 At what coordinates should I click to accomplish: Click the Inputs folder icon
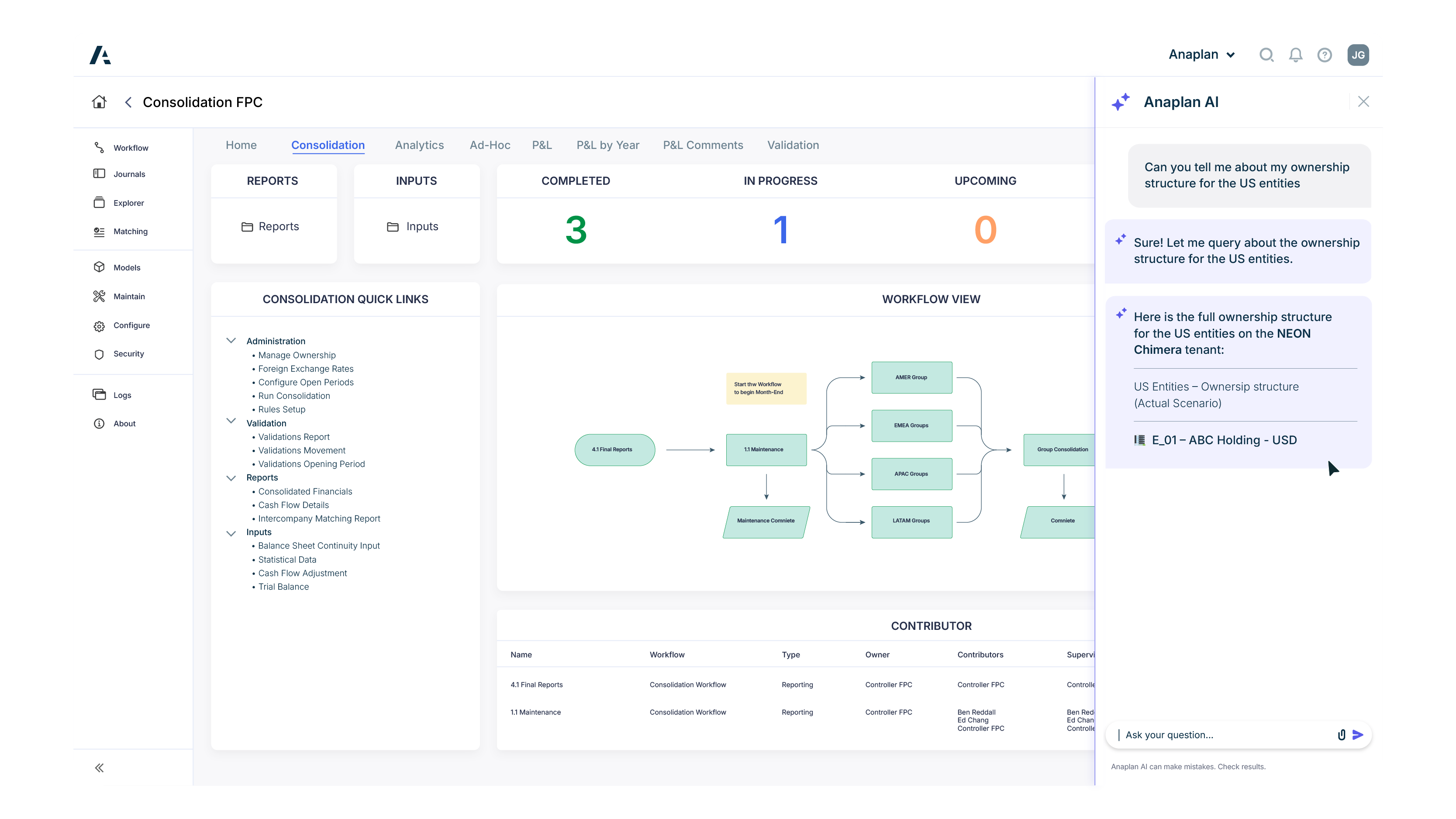click(x=393, y=227)
